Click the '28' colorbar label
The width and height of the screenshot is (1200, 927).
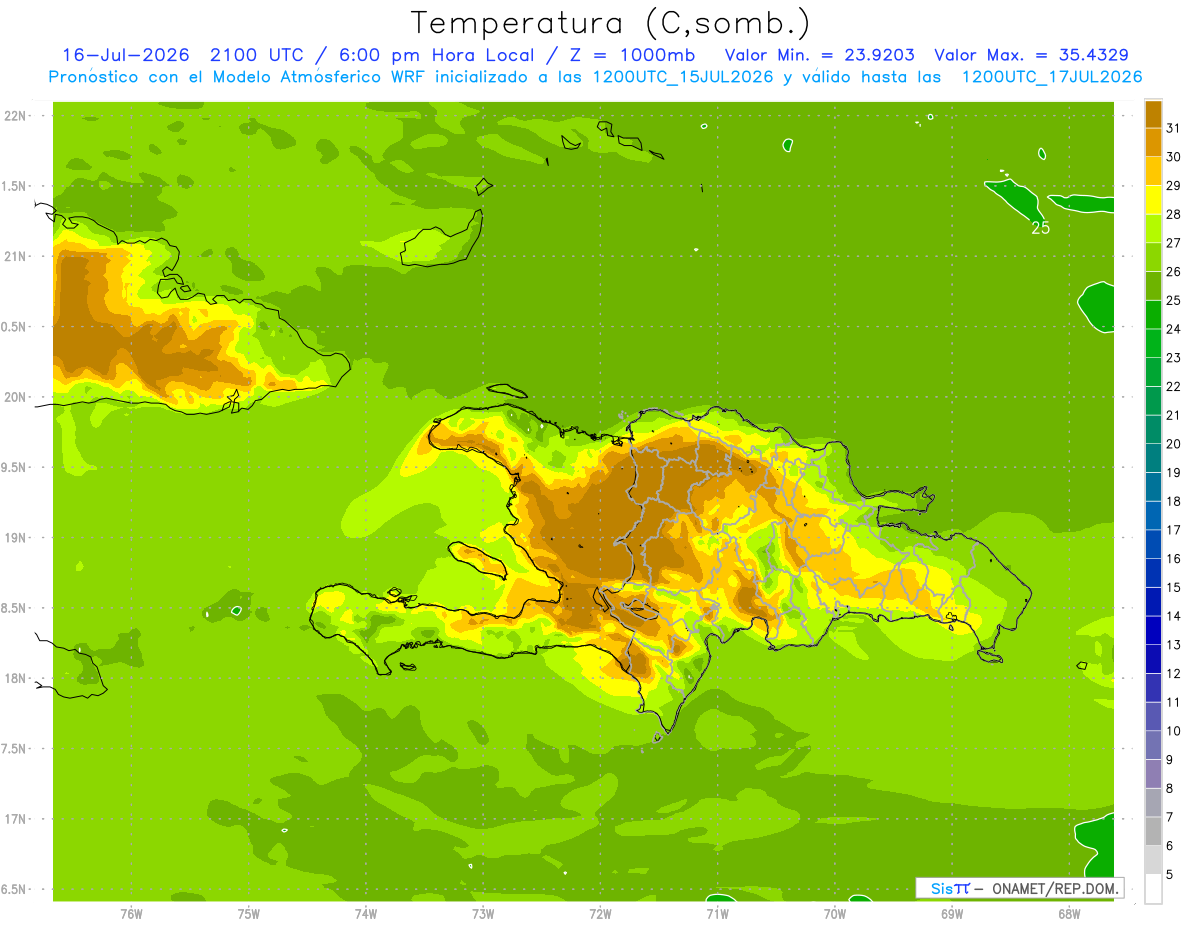[x=1173, y=214]
